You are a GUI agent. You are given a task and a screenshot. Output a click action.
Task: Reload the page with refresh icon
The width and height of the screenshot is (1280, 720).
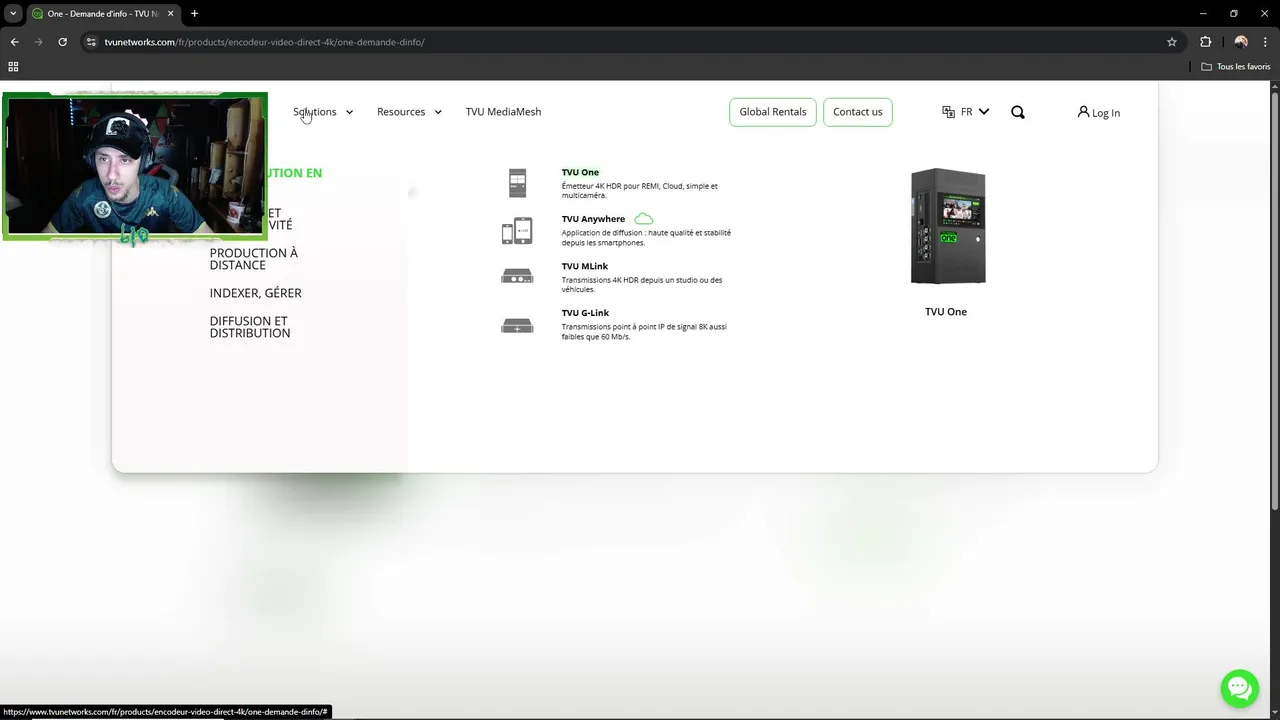62,42
